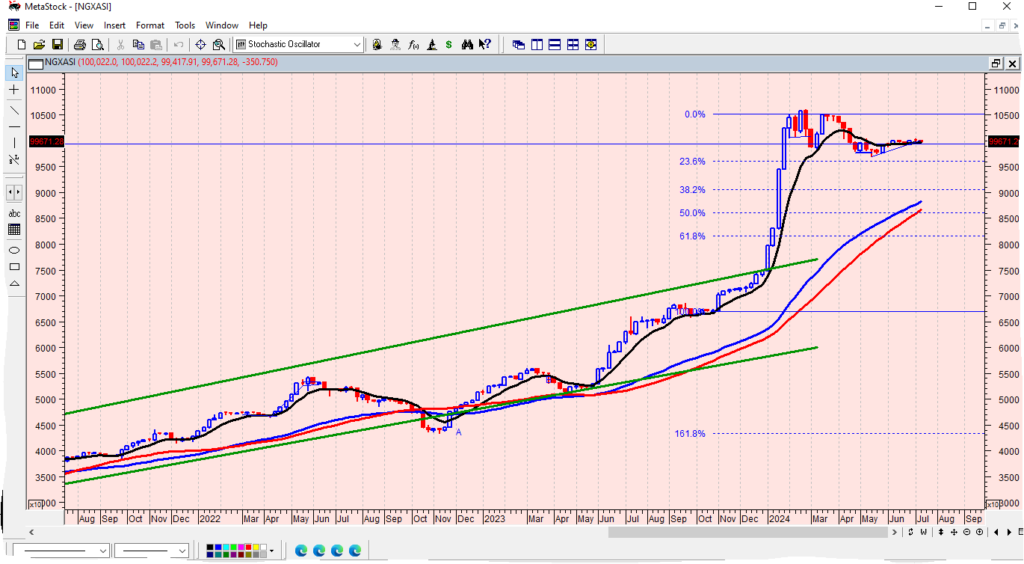Switch to W weekly periodicity button
This screenshot has height=564, width=1024.
coord(924,532)
